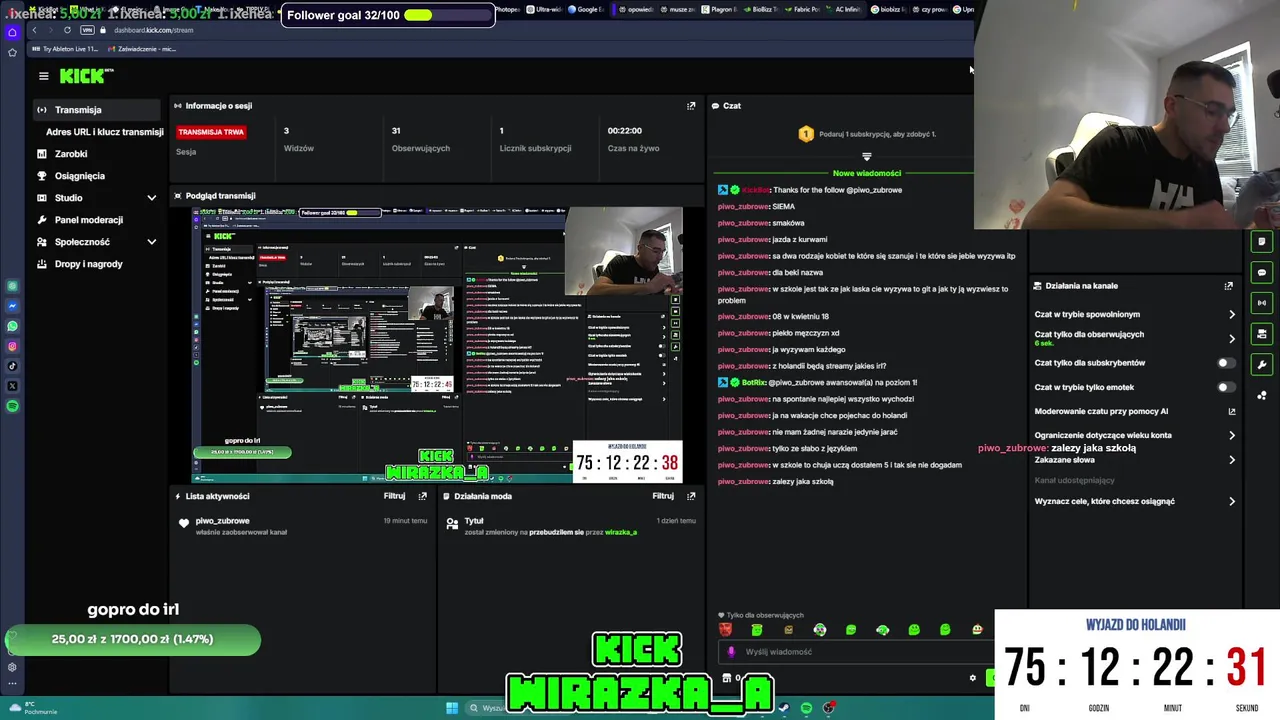Screen dimensions: 1280x720
Task: Click wirazka_a link in mod actions
Action: 620,532
